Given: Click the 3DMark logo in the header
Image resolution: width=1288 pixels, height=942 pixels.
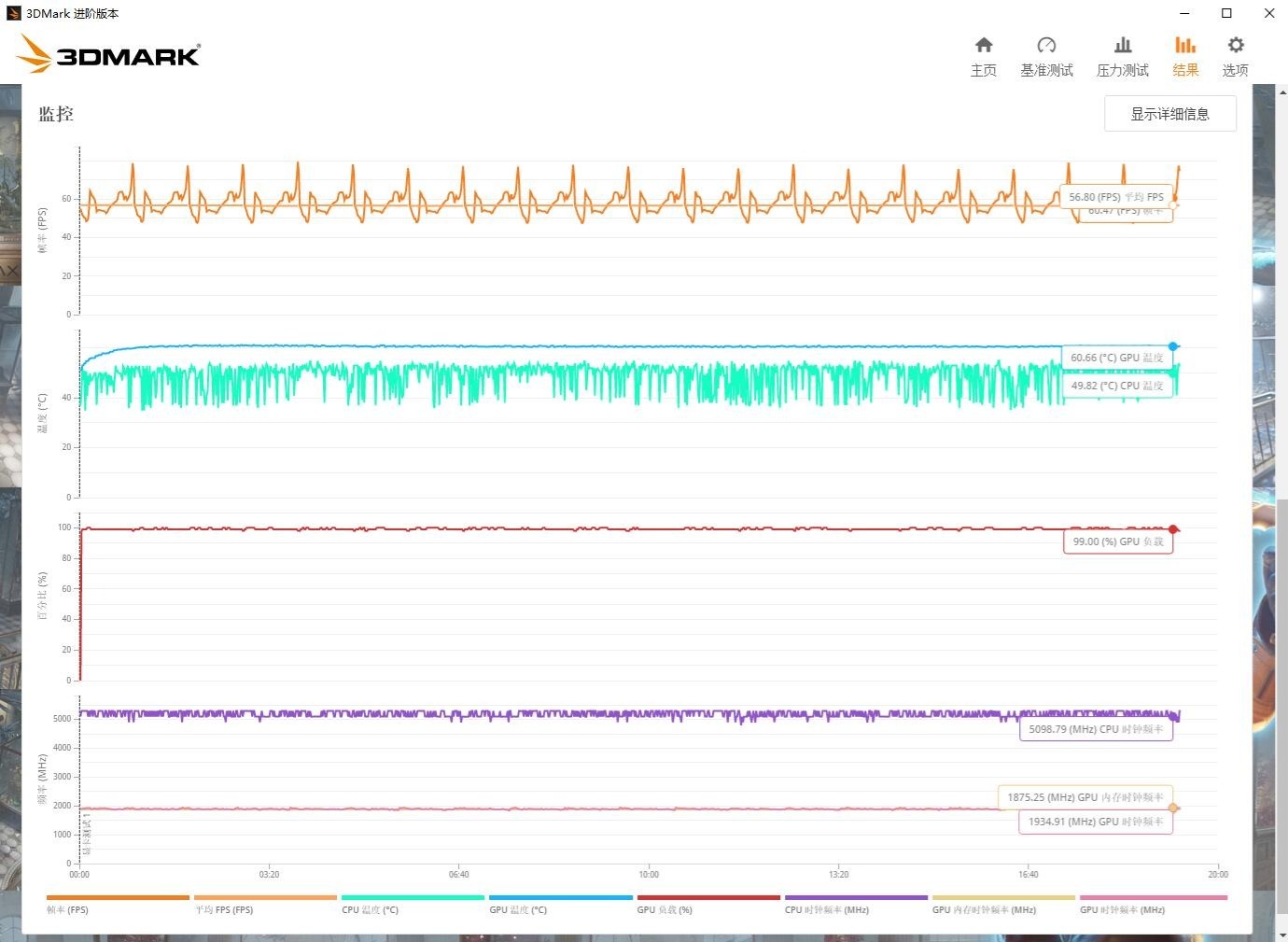Looking at the screenshot, I should pyautogui.click(x=109, y=54).
